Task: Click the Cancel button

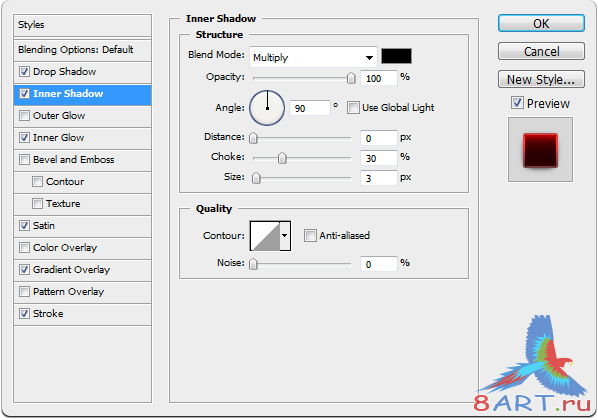Action: tap(541, 51)
